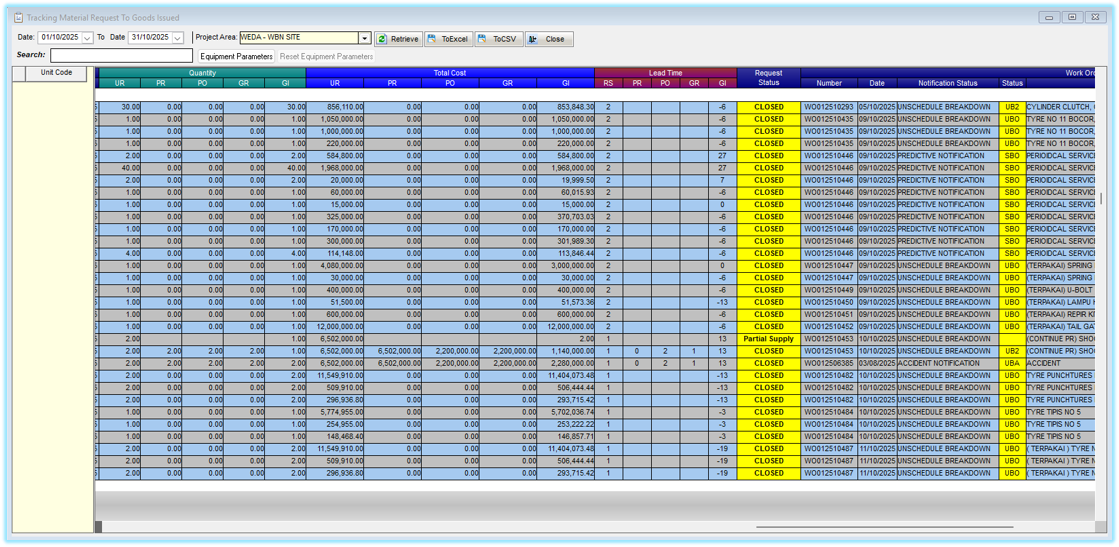Viewport: 1119px width, 547px height.
Task: Click the Unit Code column header
Action: [56, 73]
